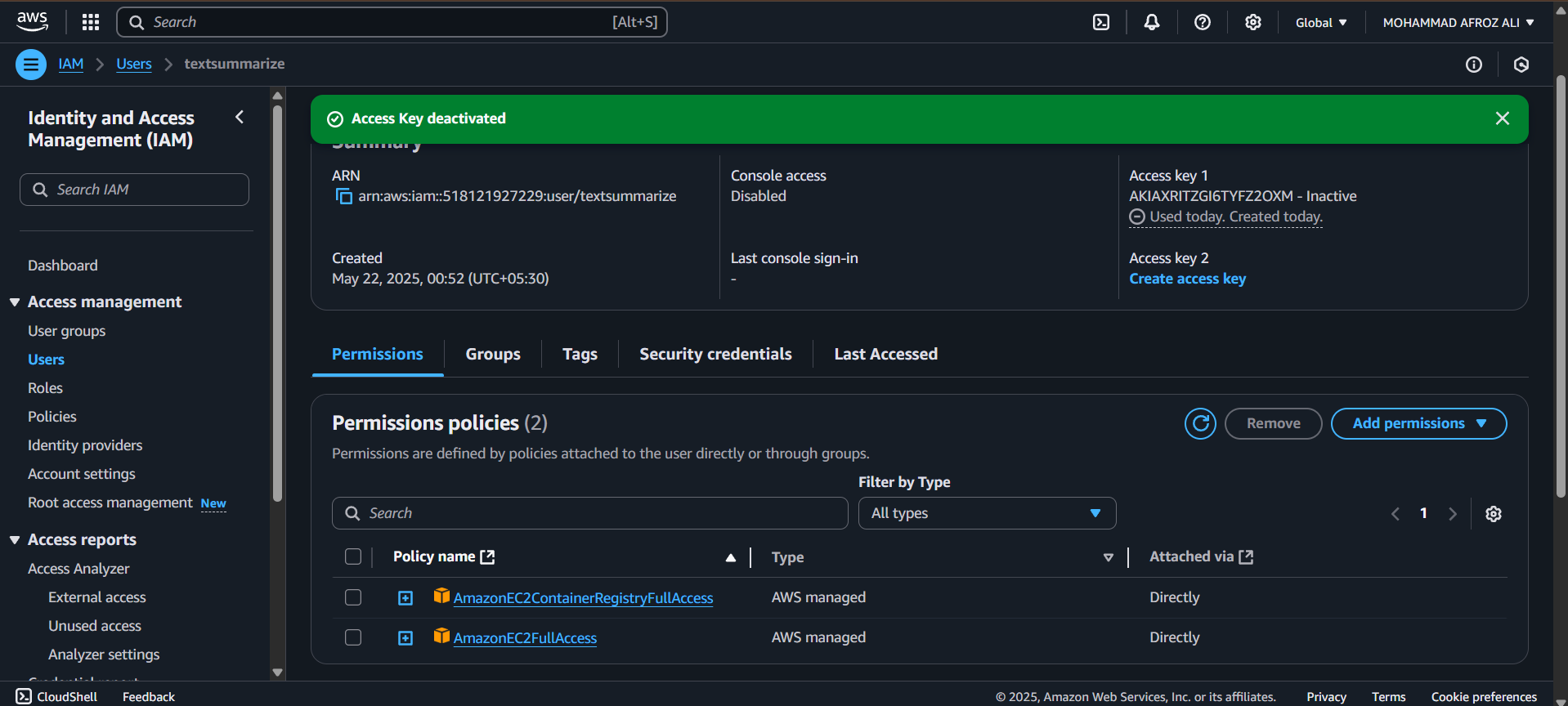Open the notifications bell

click(1151, 22)
